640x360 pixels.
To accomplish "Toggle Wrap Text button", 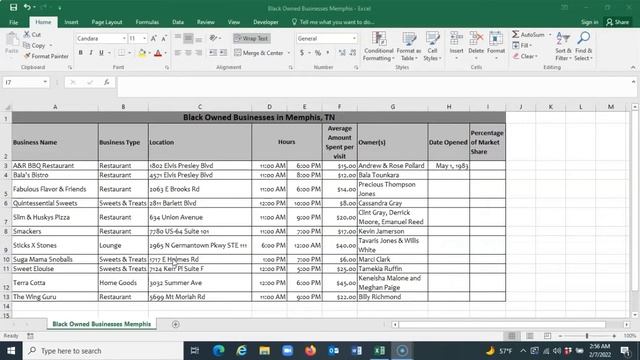I will tap(252, 38).
